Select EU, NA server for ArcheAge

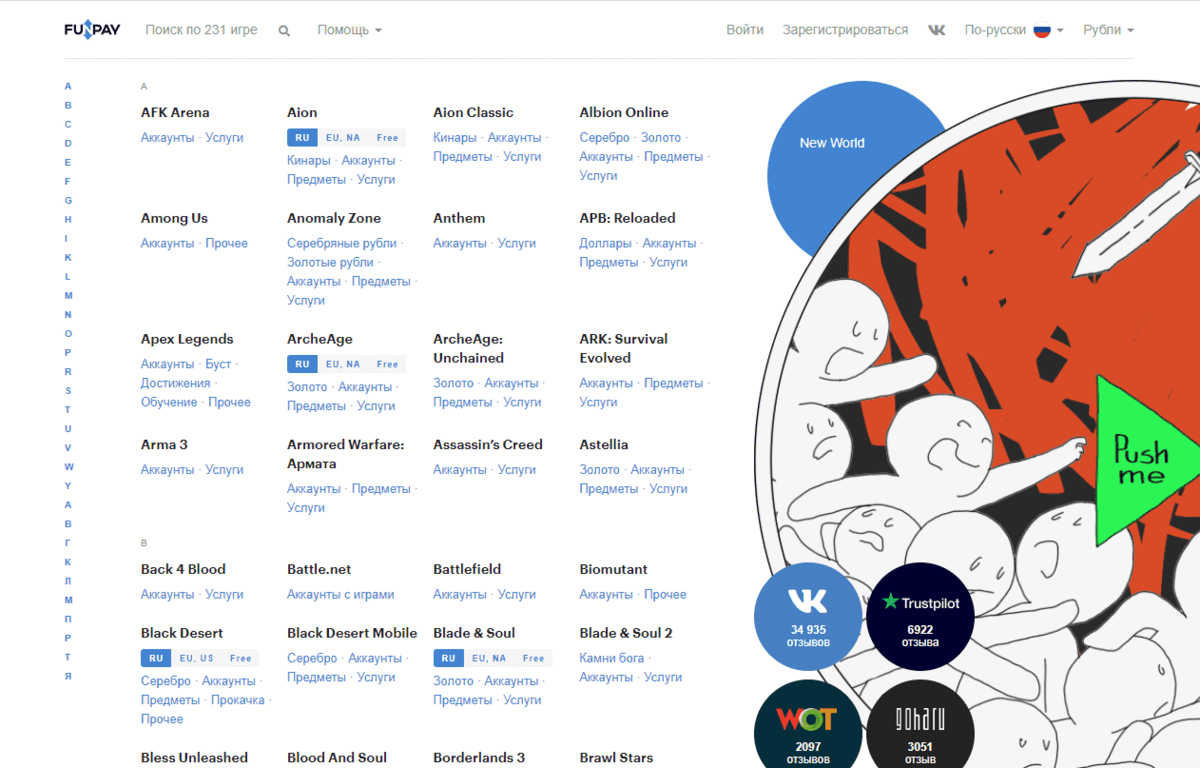343,364
